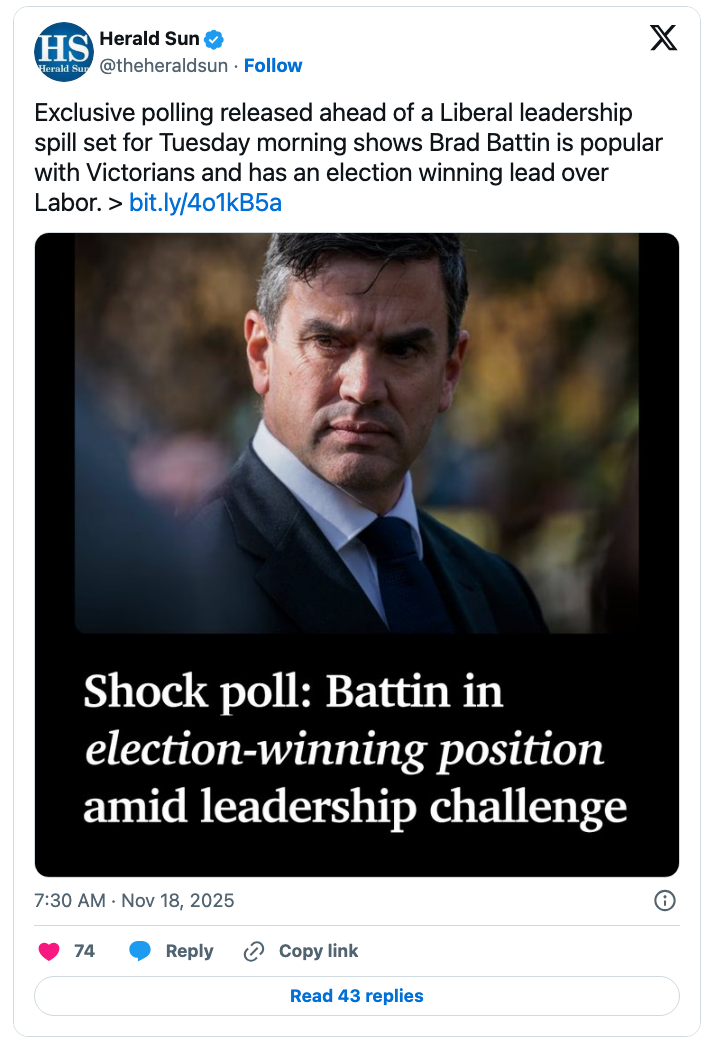710x1044 pixels.
Task: Click the blue verified badge
Action: [x=214, y=39]
